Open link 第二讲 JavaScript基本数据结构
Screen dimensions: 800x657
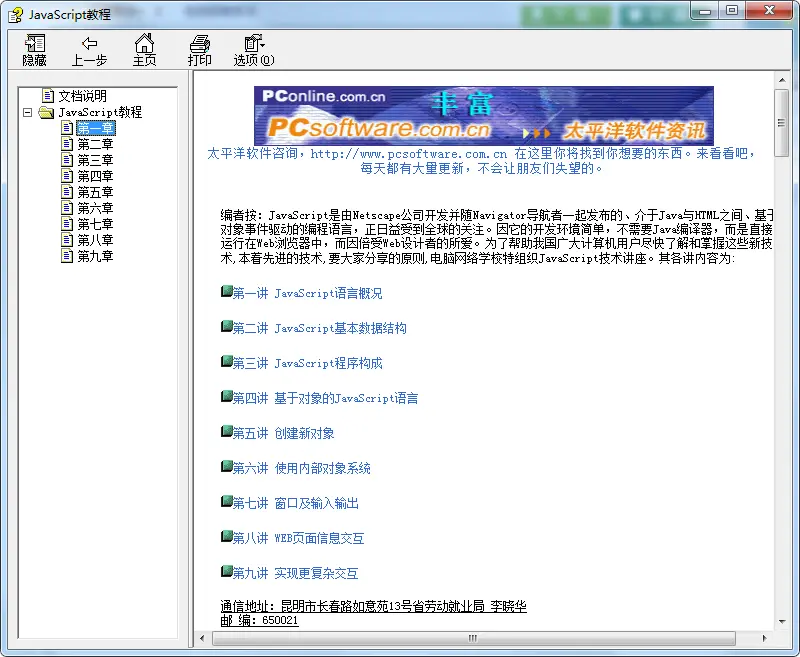coord(319,328)
